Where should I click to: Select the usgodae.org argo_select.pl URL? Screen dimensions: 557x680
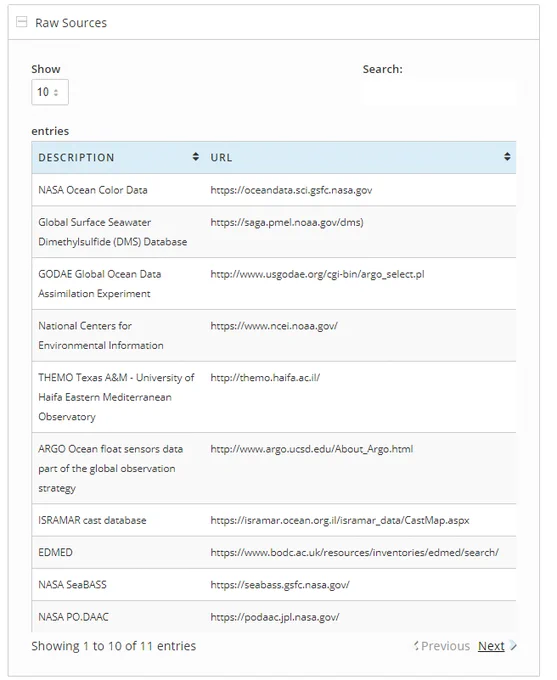(x=317, y=274)
